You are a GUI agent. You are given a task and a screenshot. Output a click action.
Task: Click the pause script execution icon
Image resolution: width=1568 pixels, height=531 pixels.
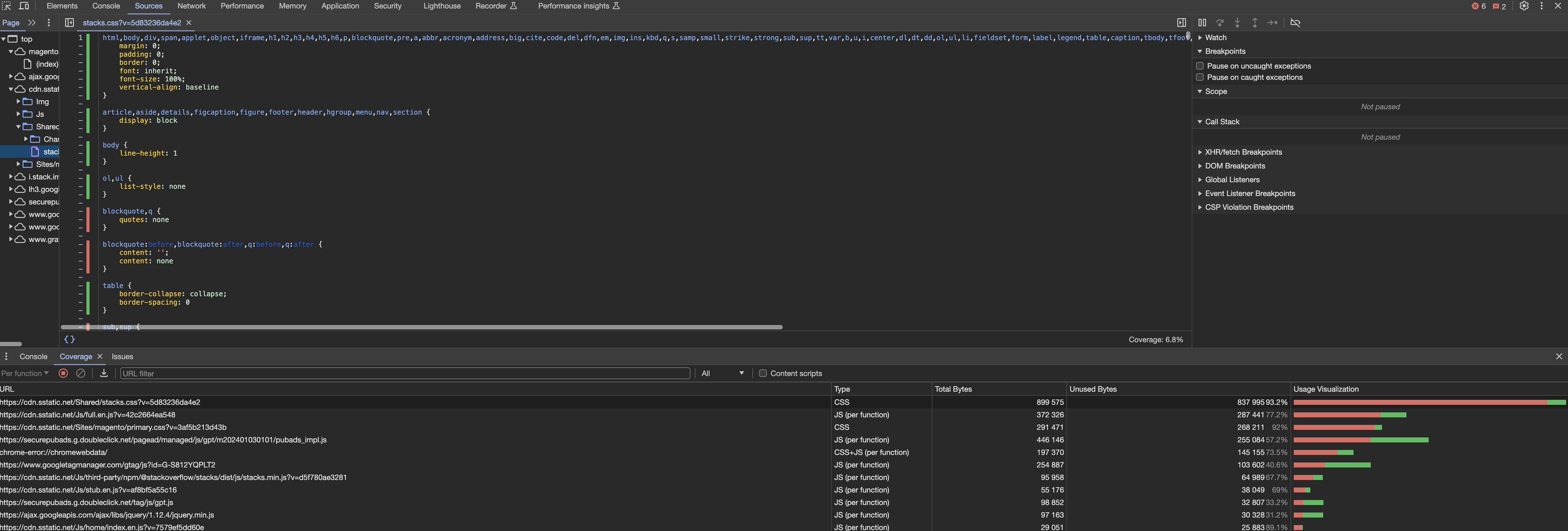pos(1202,23)
